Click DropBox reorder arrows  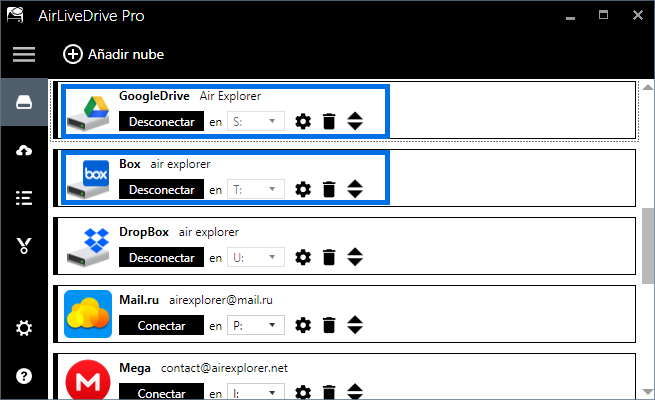(355, 257)
